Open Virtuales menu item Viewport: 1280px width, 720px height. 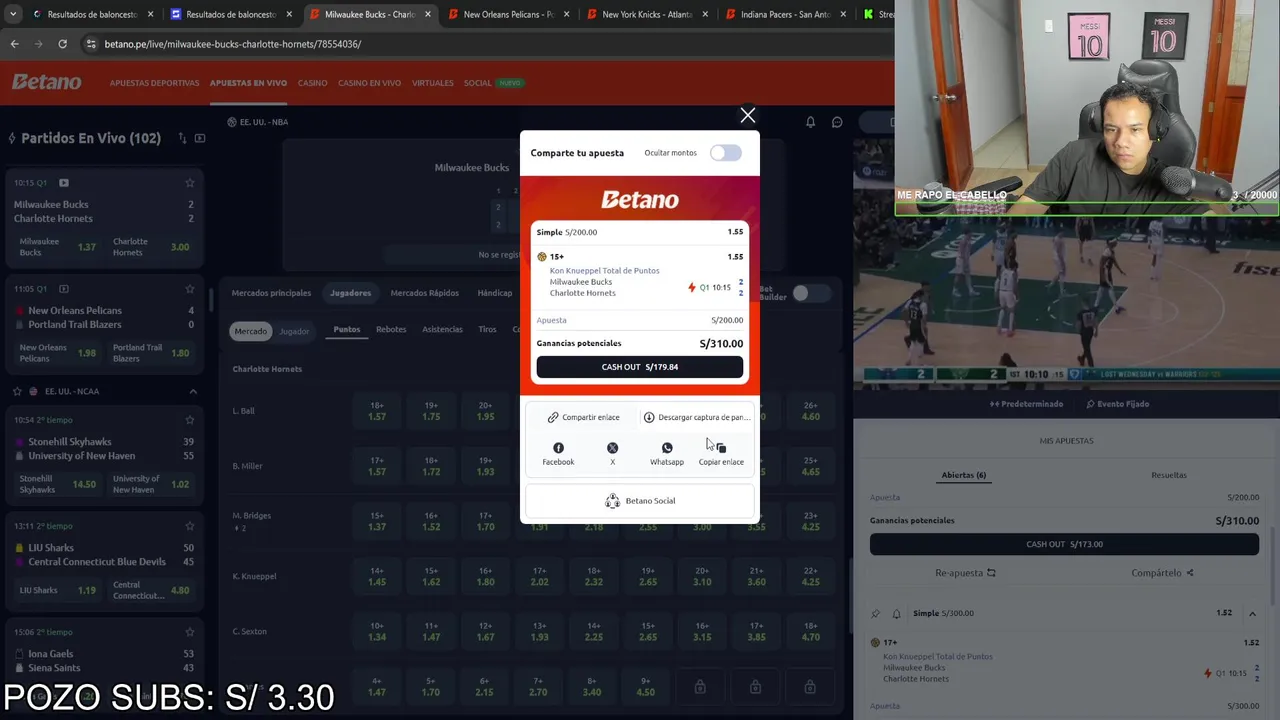point(432,83)
